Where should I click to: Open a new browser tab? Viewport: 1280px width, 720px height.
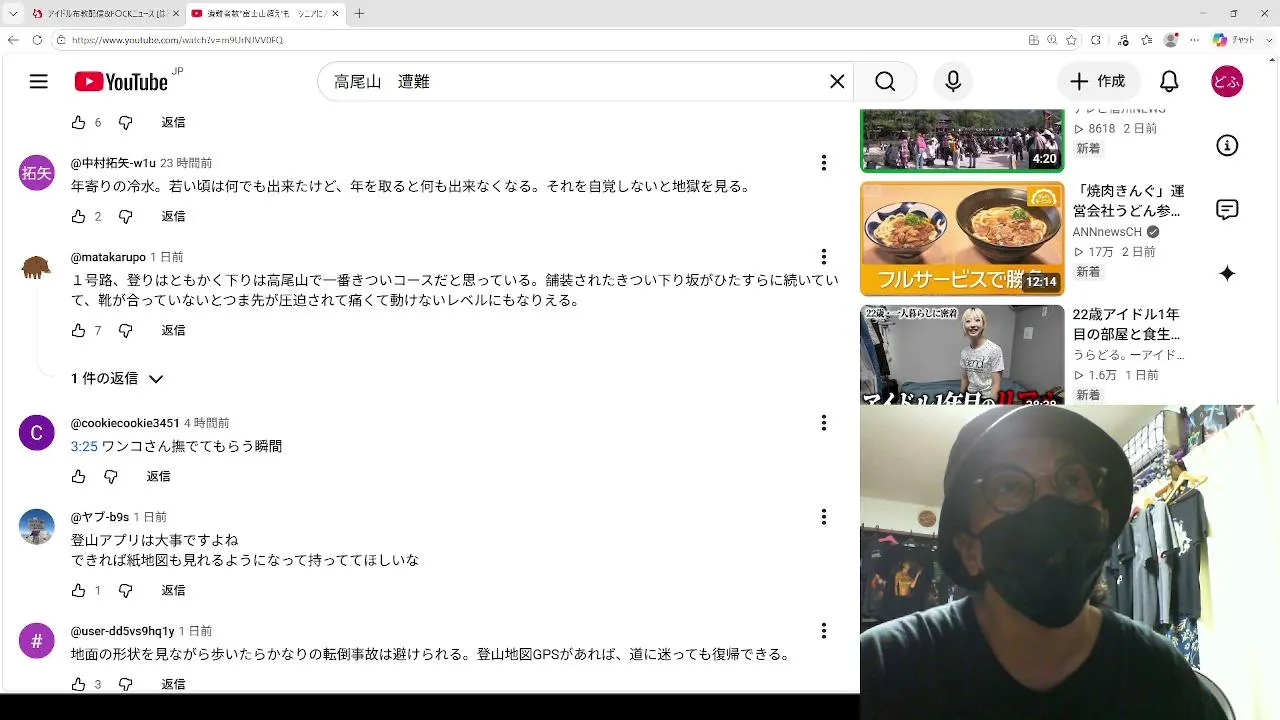pos(359,13)
